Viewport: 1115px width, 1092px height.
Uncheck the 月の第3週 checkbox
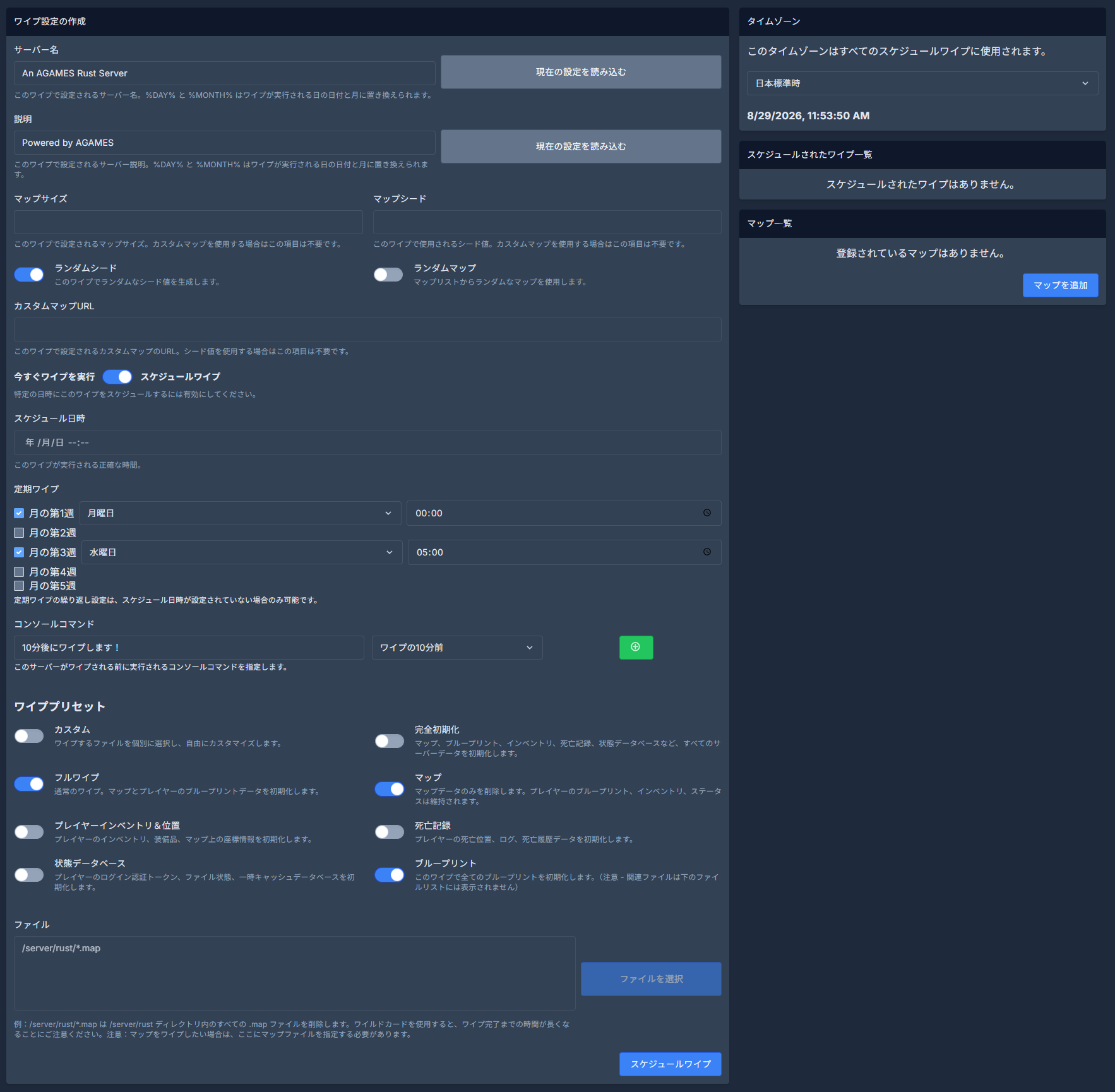[x=19, y=552]
